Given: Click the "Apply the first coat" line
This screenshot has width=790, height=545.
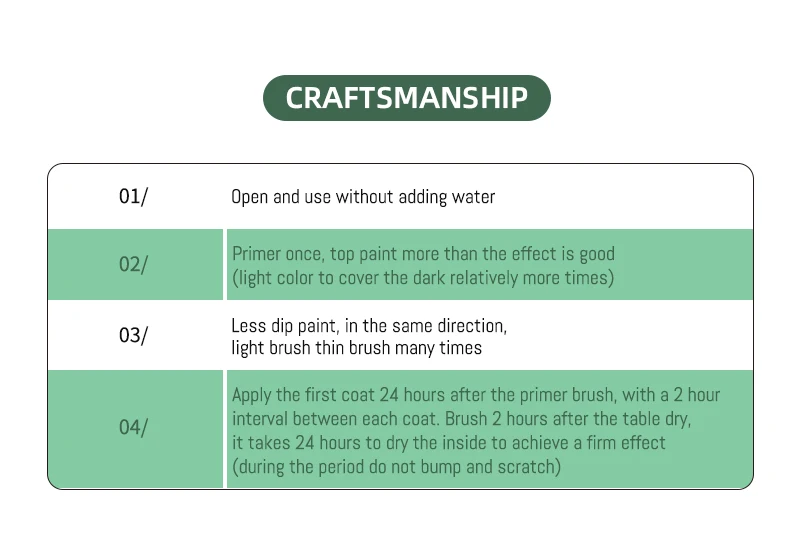Looking at the screenshot, I should click(x=475, y=395).
